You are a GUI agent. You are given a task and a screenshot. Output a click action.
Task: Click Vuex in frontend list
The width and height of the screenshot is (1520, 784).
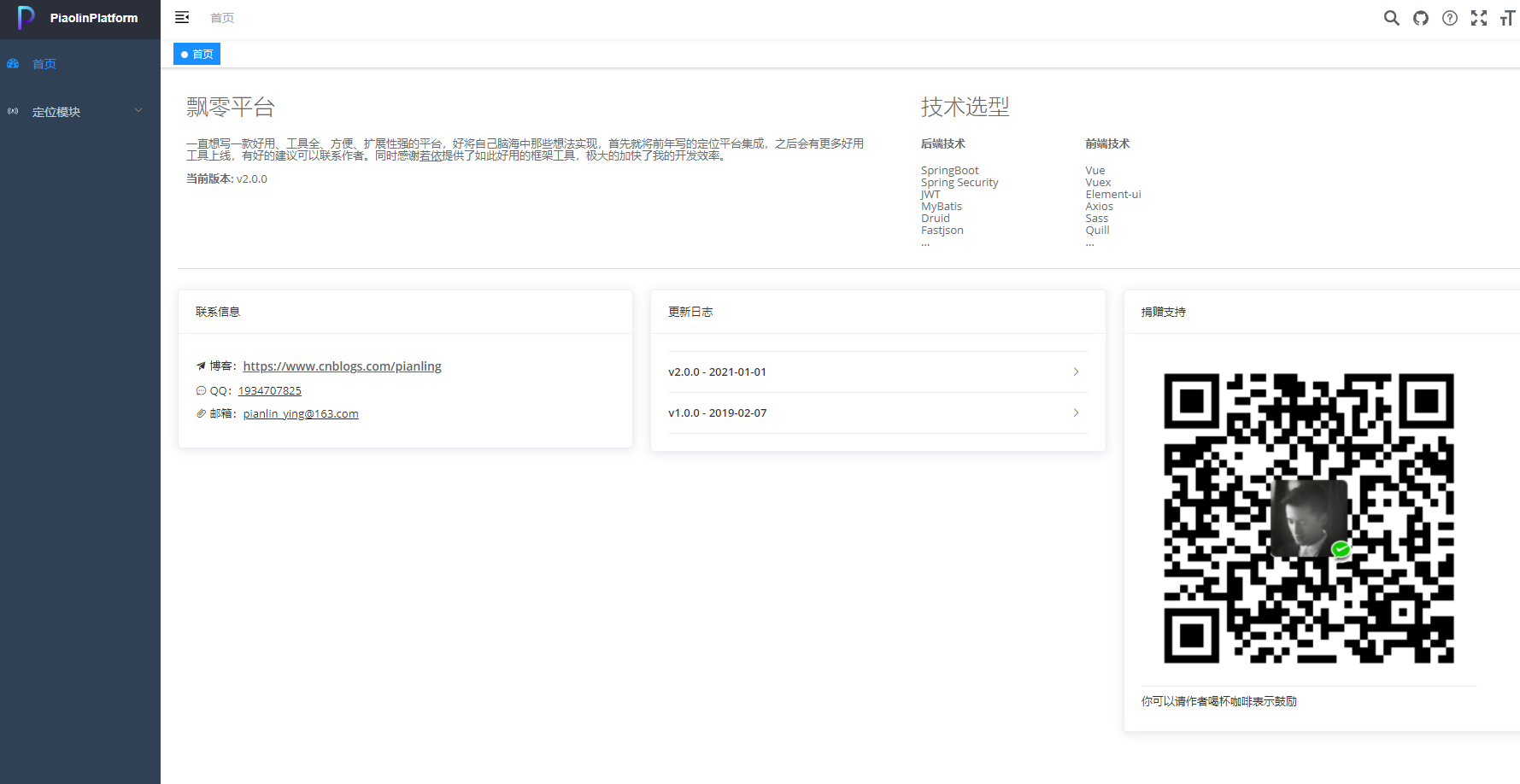pos(1098,182)
